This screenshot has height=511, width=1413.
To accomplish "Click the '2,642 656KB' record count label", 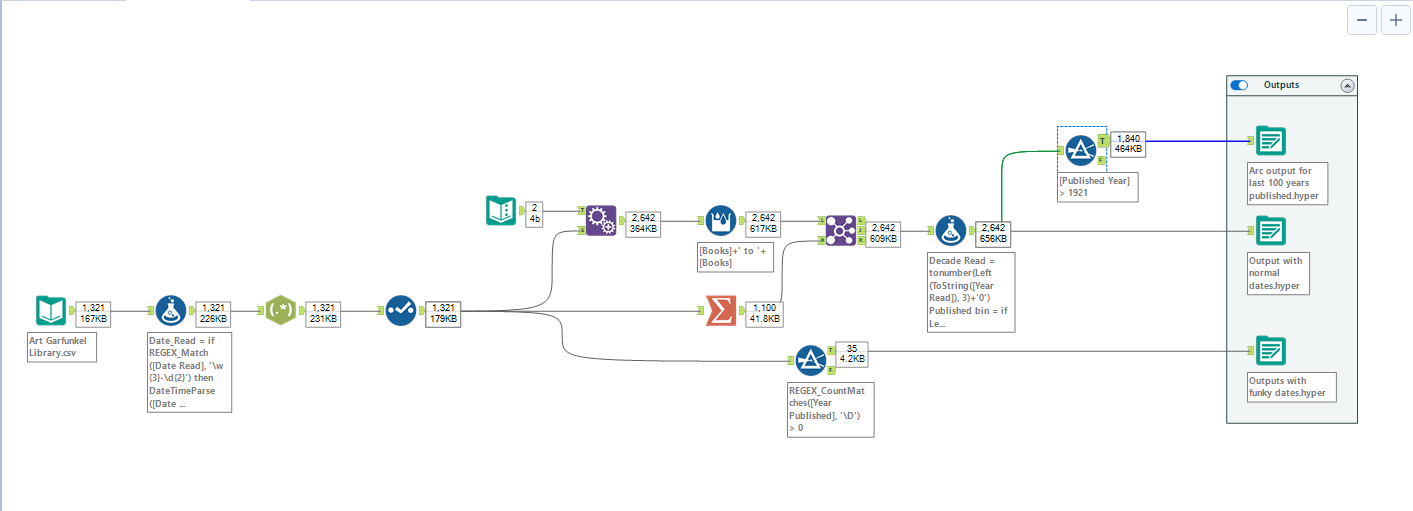I will point(992,233).
